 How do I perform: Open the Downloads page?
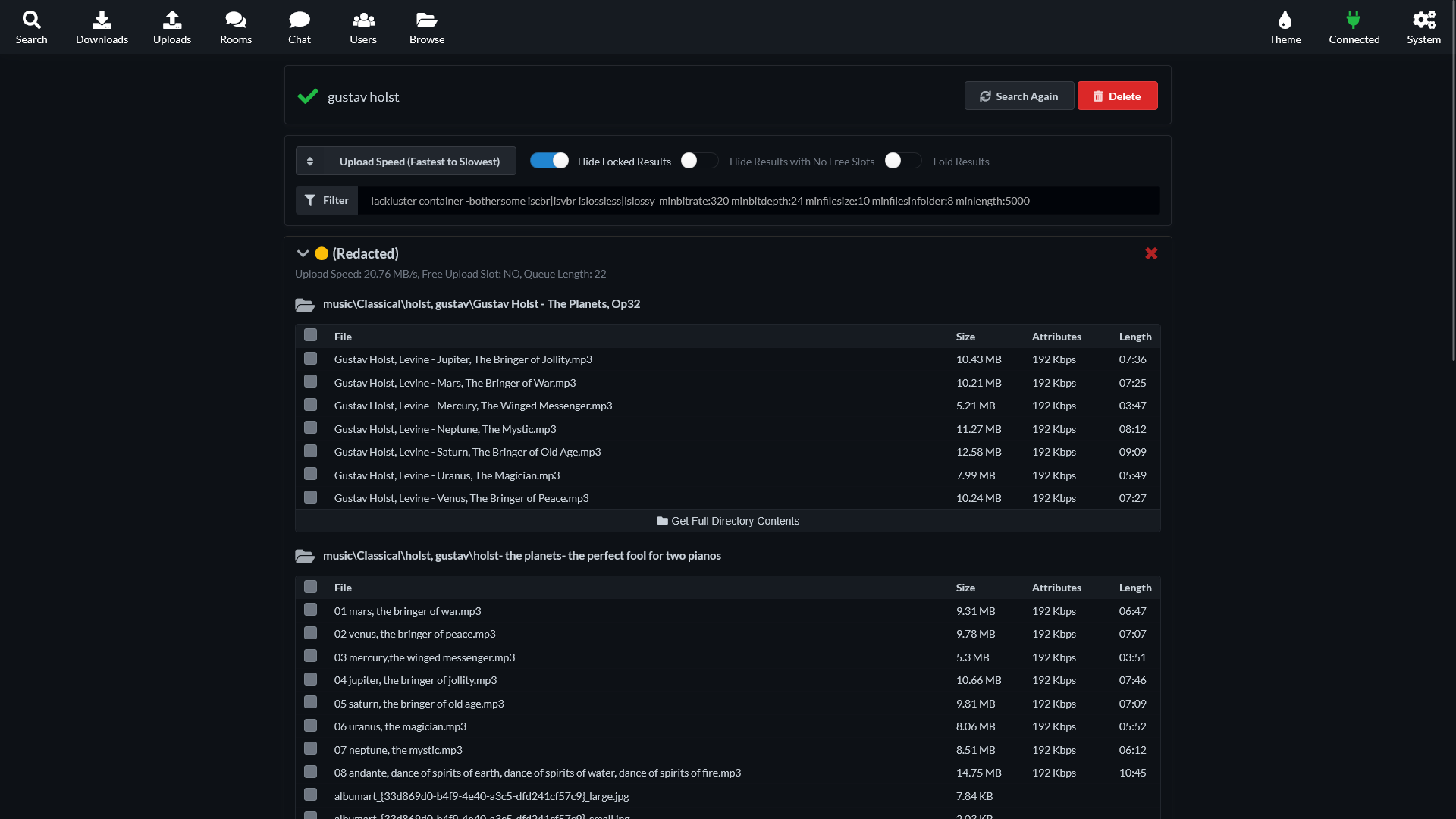click(x=102, y=27)
